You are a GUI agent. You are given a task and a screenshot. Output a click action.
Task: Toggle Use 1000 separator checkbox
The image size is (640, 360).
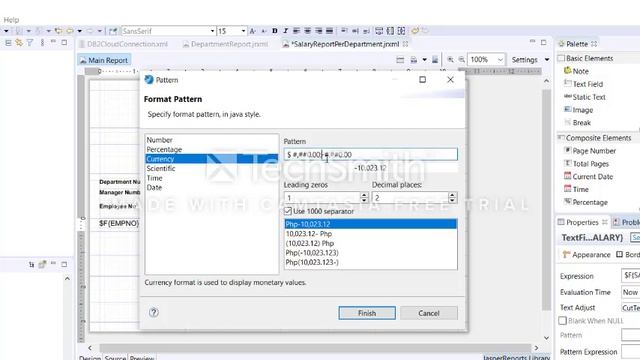(x=288, y=211)
